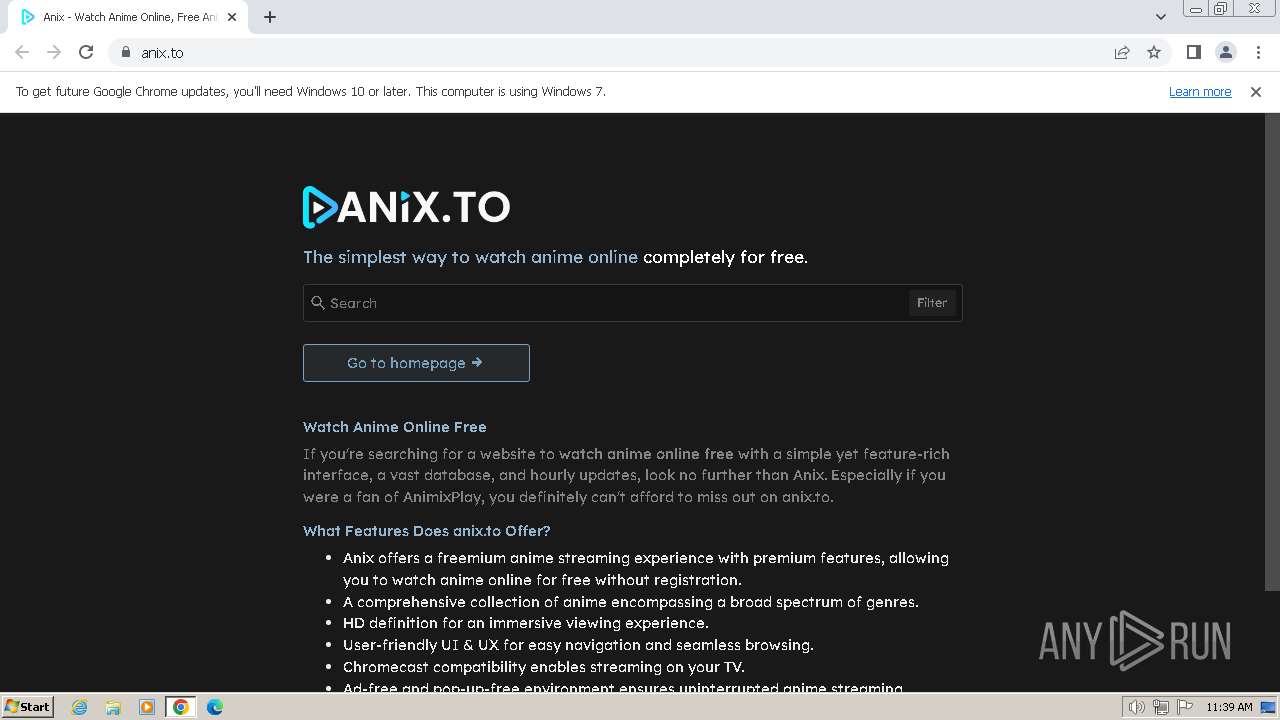Click the volume speaker tray icon
Screen dimensions: 1280x720
(1137, 707)
